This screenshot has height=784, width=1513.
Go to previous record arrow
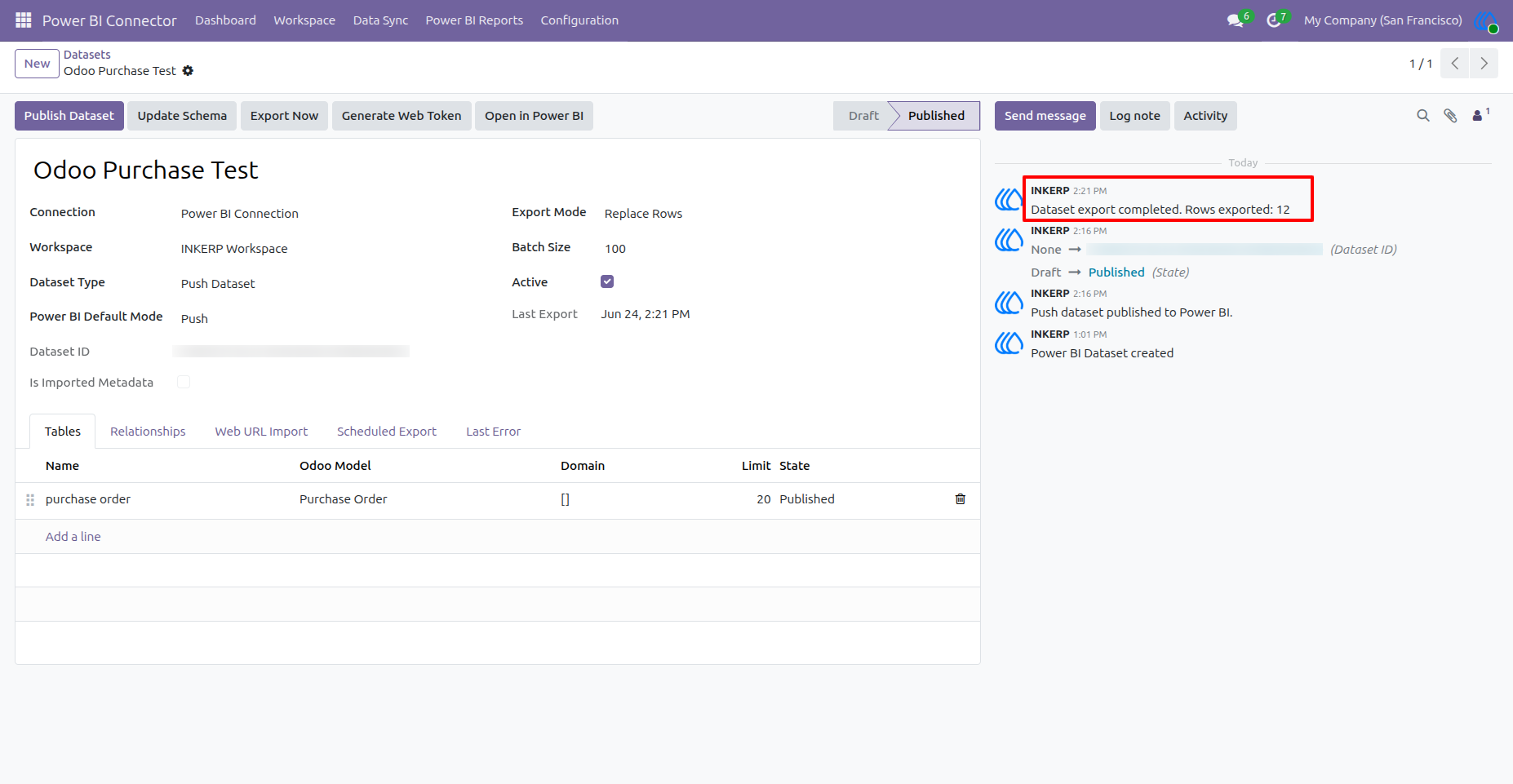coord(1454,64)
